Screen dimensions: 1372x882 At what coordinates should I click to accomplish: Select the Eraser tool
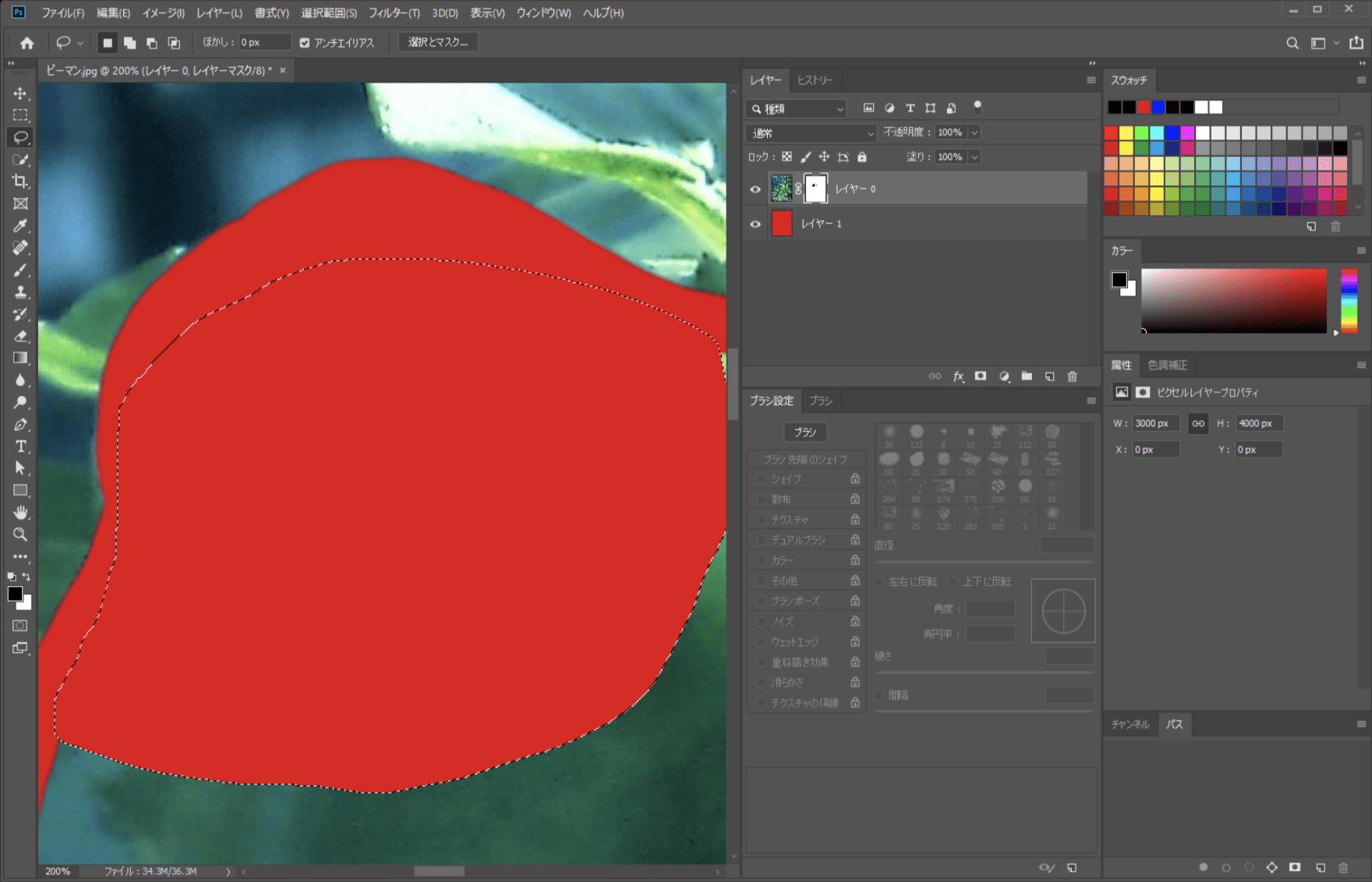[20, 337]
